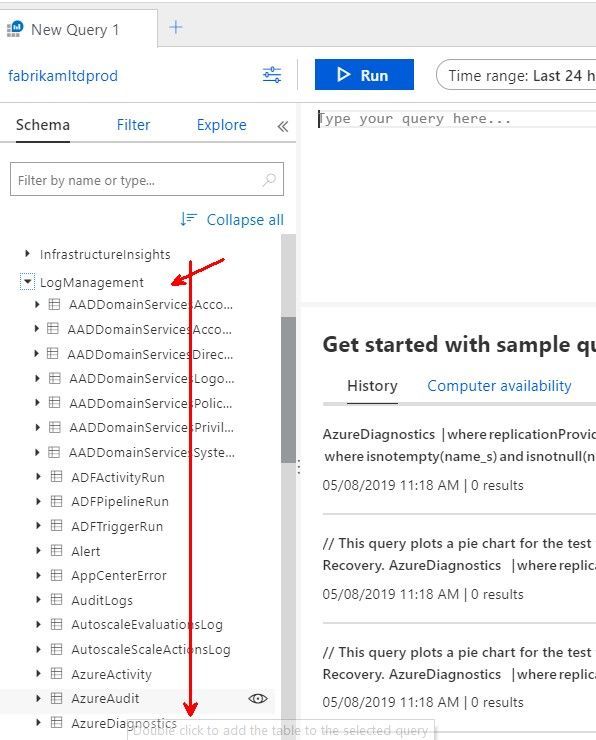The image size is (596, 740).
Task: Click the table icon next to AzureActivity
Action: (x=56, y=673)
